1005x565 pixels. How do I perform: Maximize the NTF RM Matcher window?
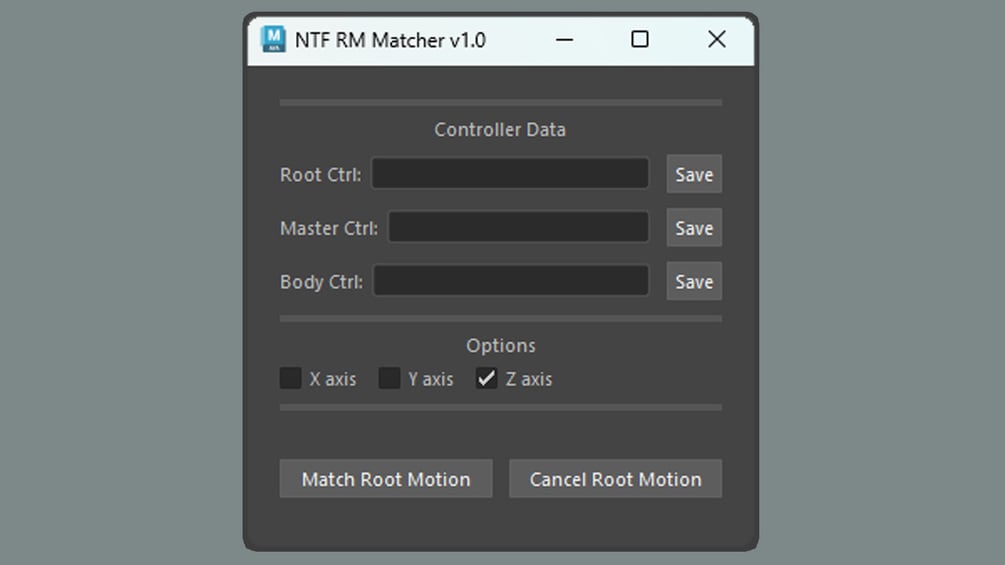pos(640,40)
